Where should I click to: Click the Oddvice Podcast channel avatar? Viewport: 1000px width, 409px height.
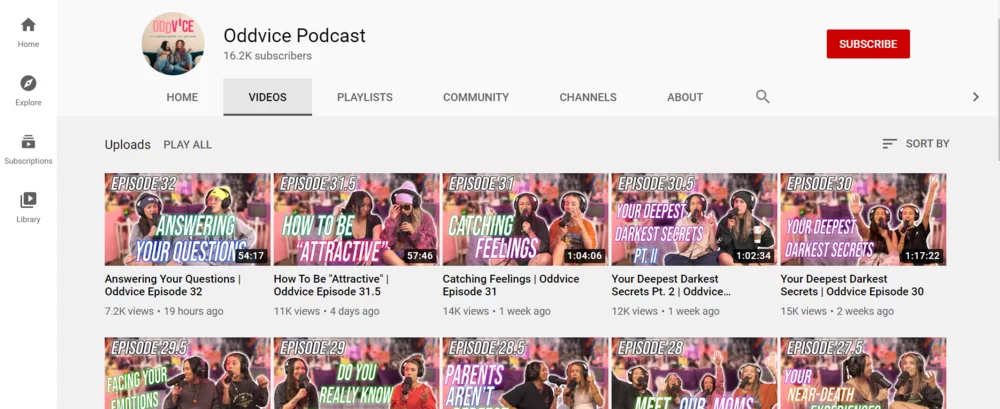coord(173,44)
